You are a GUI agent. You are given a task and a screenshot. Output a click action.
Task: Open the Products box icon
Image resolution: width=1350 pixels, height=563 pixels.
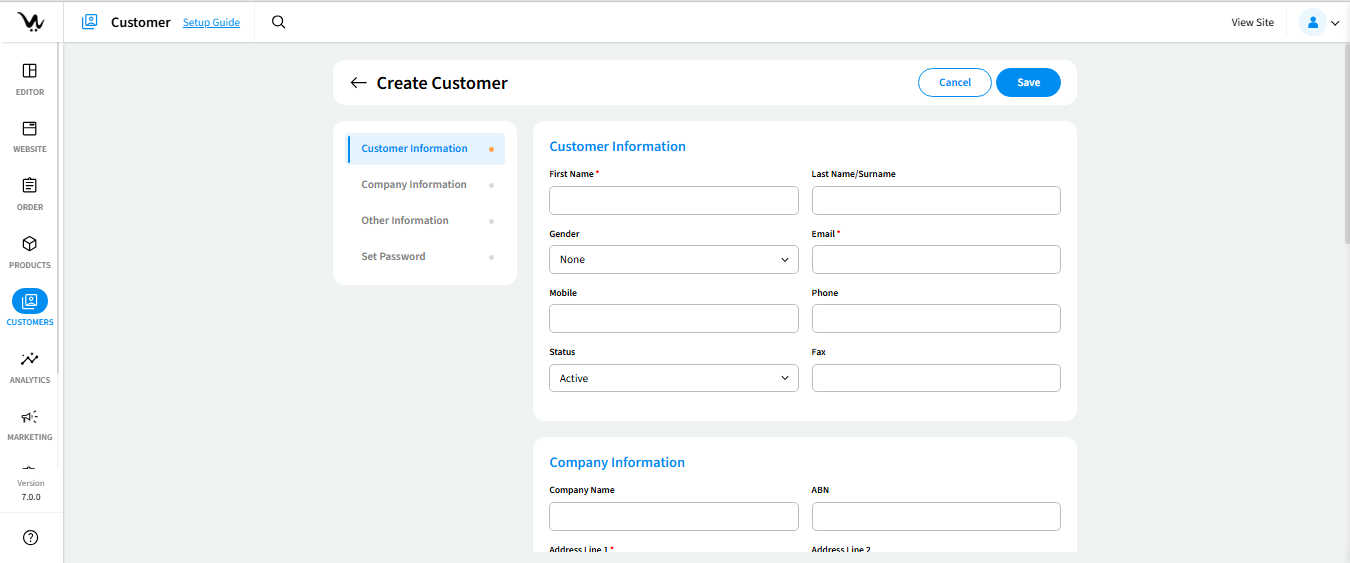30,244
